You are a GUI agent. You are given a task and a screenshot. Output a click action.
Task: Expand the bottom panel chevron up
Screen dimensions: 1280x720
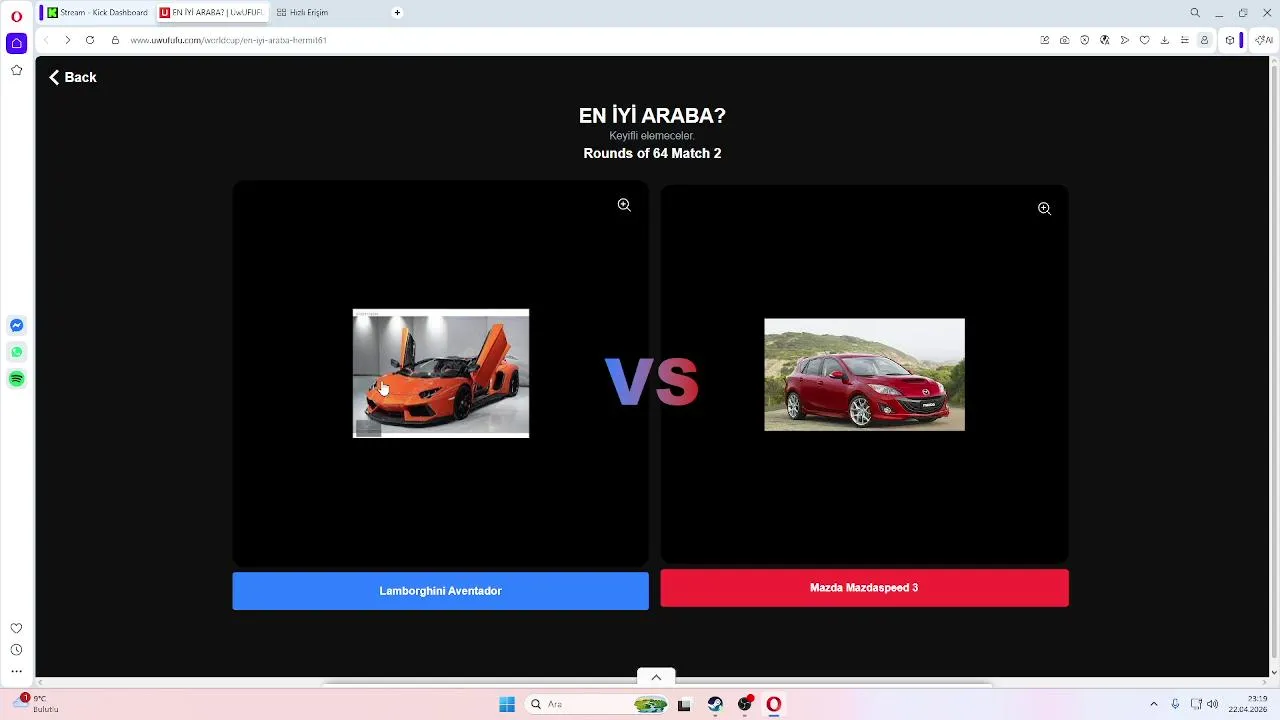[x=656, y=677]
